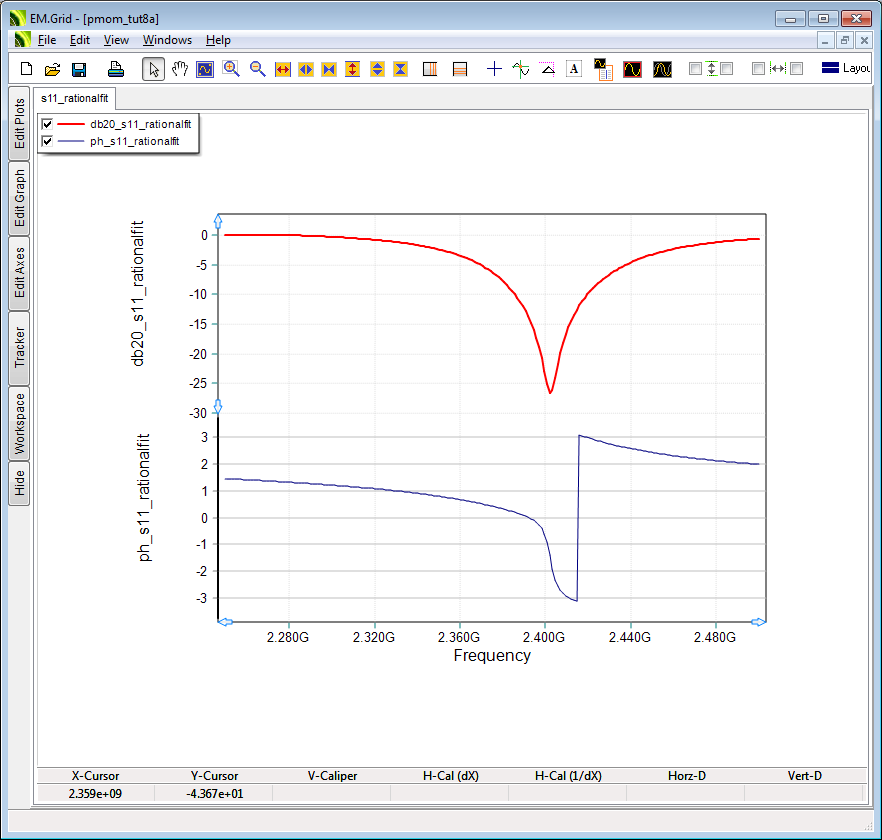
Task: Select the s11_rationalfit tab
Action: click(x=75, y=98)
